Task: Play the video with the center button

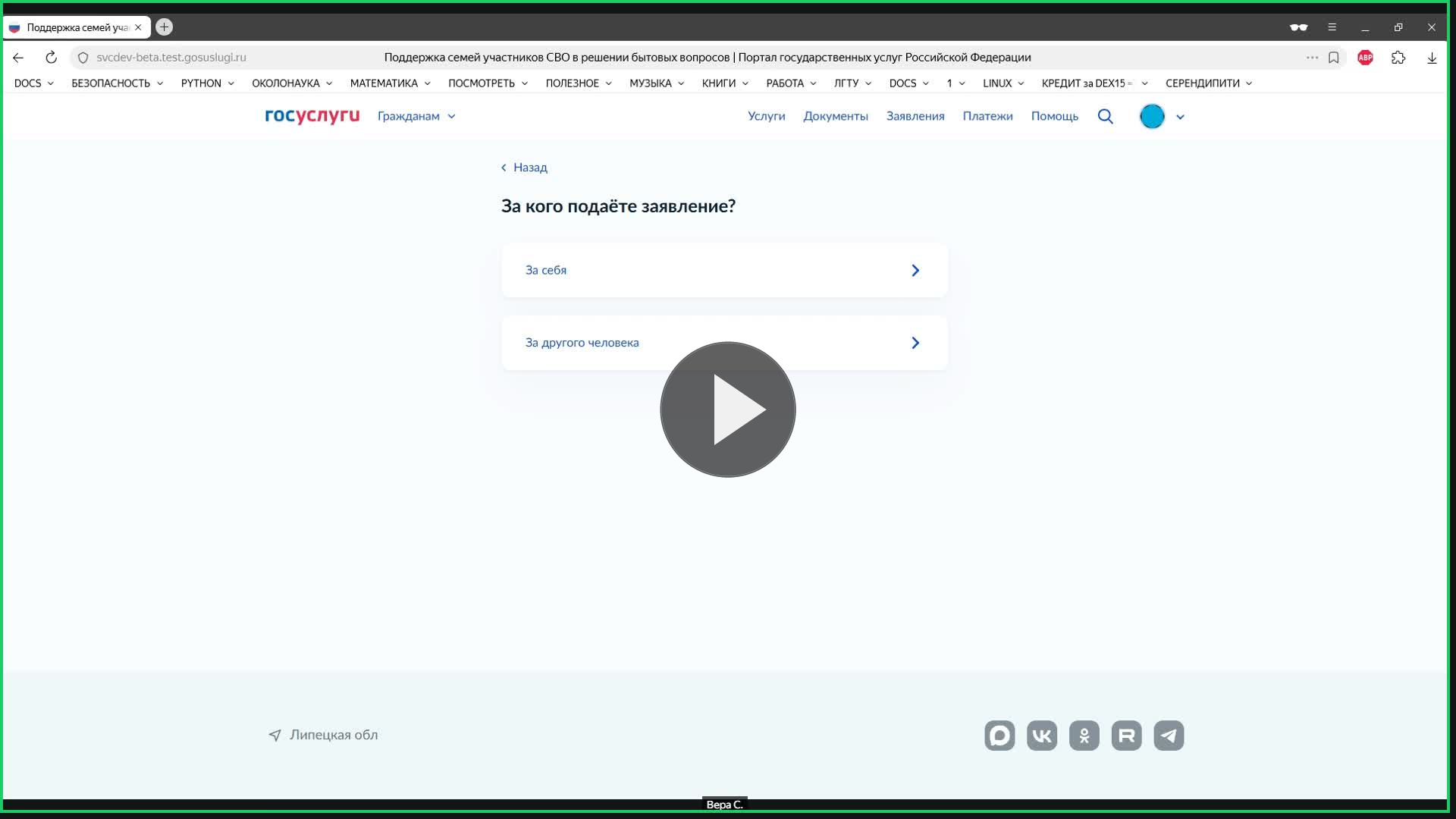Action: click(x=727, y=409)
